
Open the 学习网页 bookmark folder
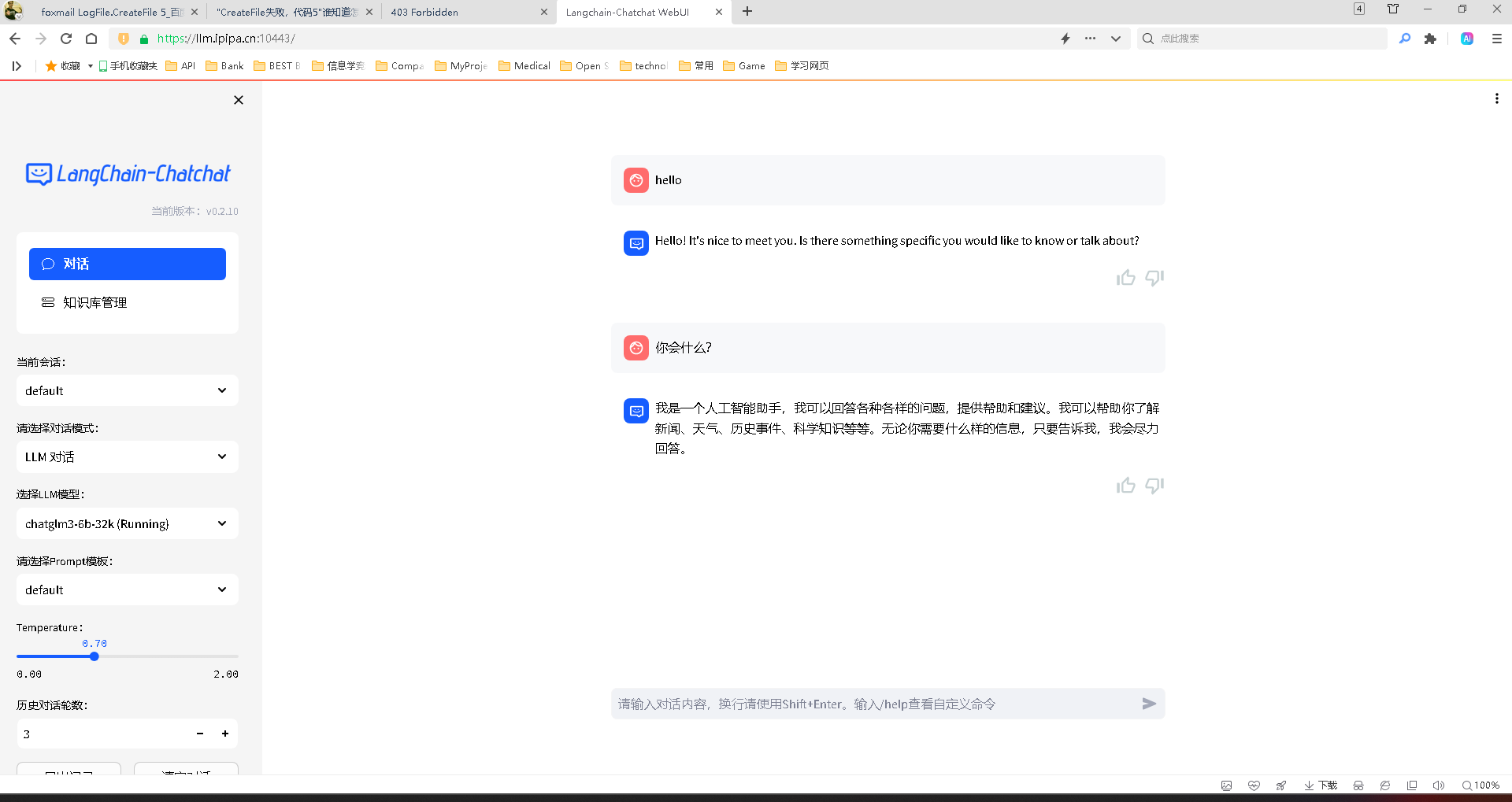tap(802, 66)
